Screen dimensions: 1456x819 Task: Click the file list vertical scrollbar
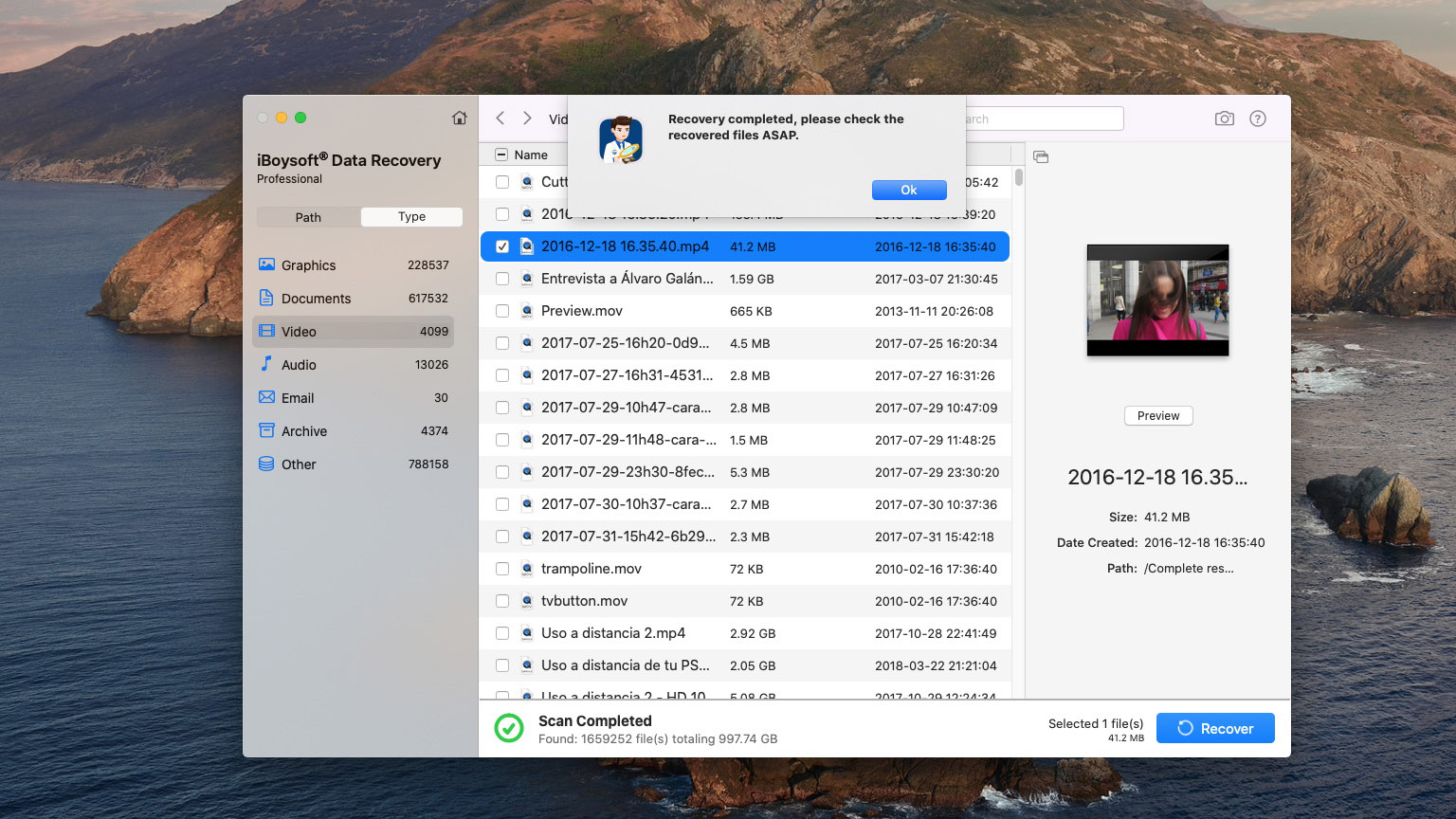pyautogui.click(x=1019, y=177)
